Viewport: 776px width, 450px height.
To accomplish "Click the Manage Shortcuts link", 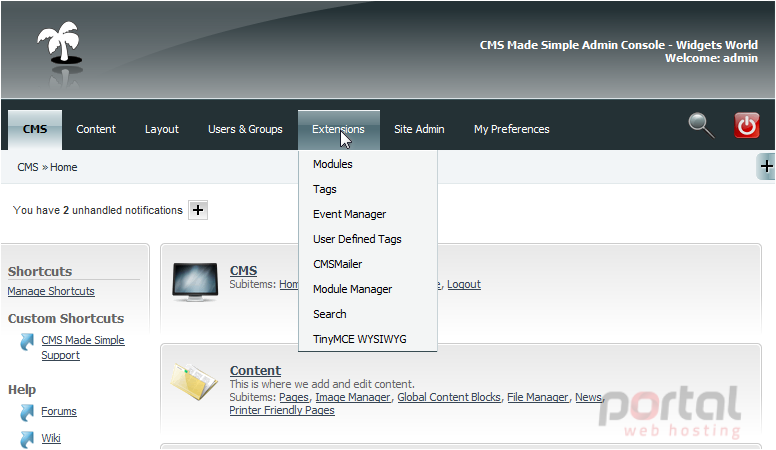I will point(51,291).
